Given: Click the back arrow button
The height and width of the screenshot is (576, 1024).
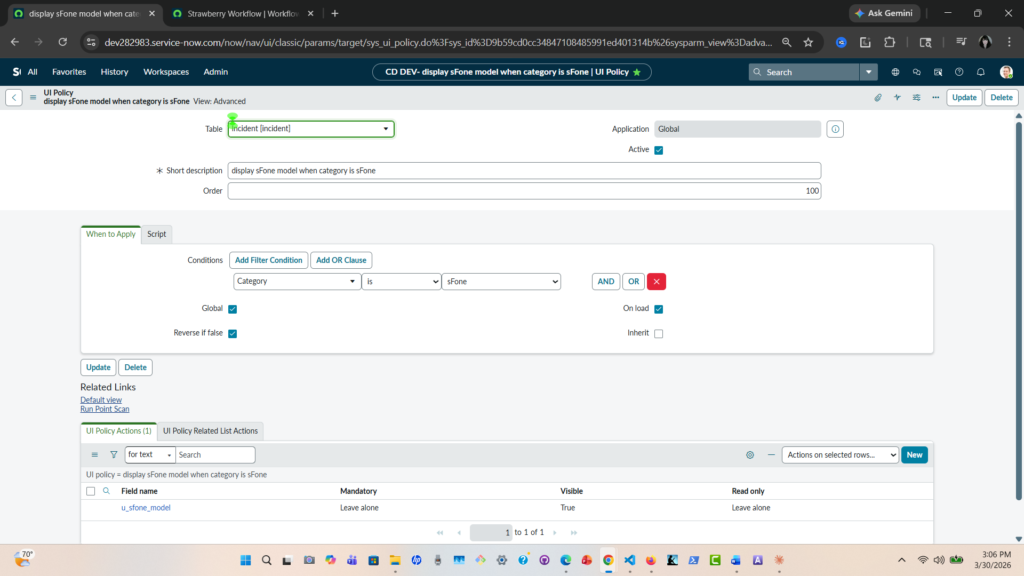Looking at the screenshot, I should click(14, 97).
